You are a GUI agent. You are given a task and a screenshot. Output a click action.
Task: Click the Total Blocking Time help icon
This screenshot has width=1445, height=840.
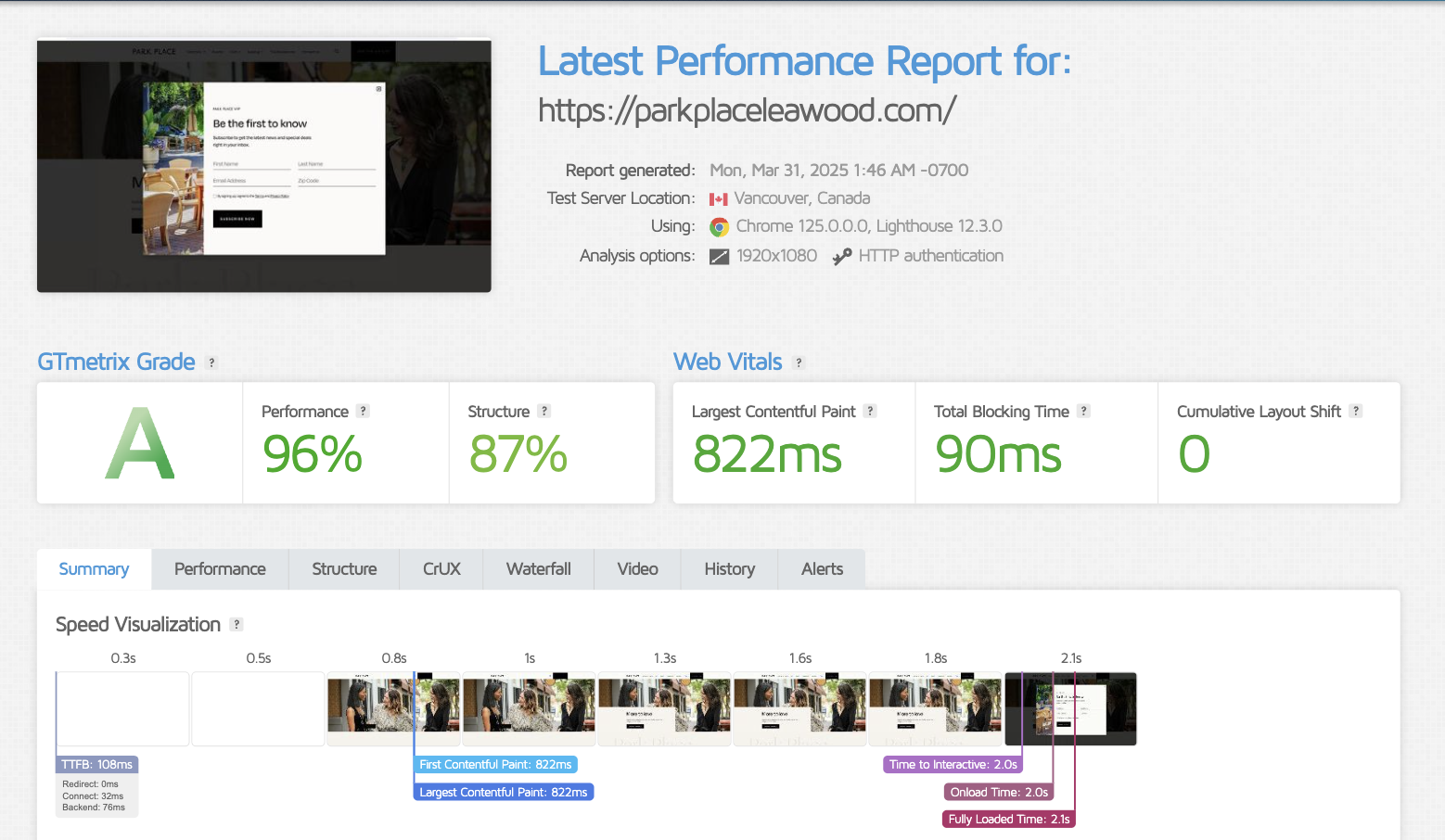(1083, 411)
